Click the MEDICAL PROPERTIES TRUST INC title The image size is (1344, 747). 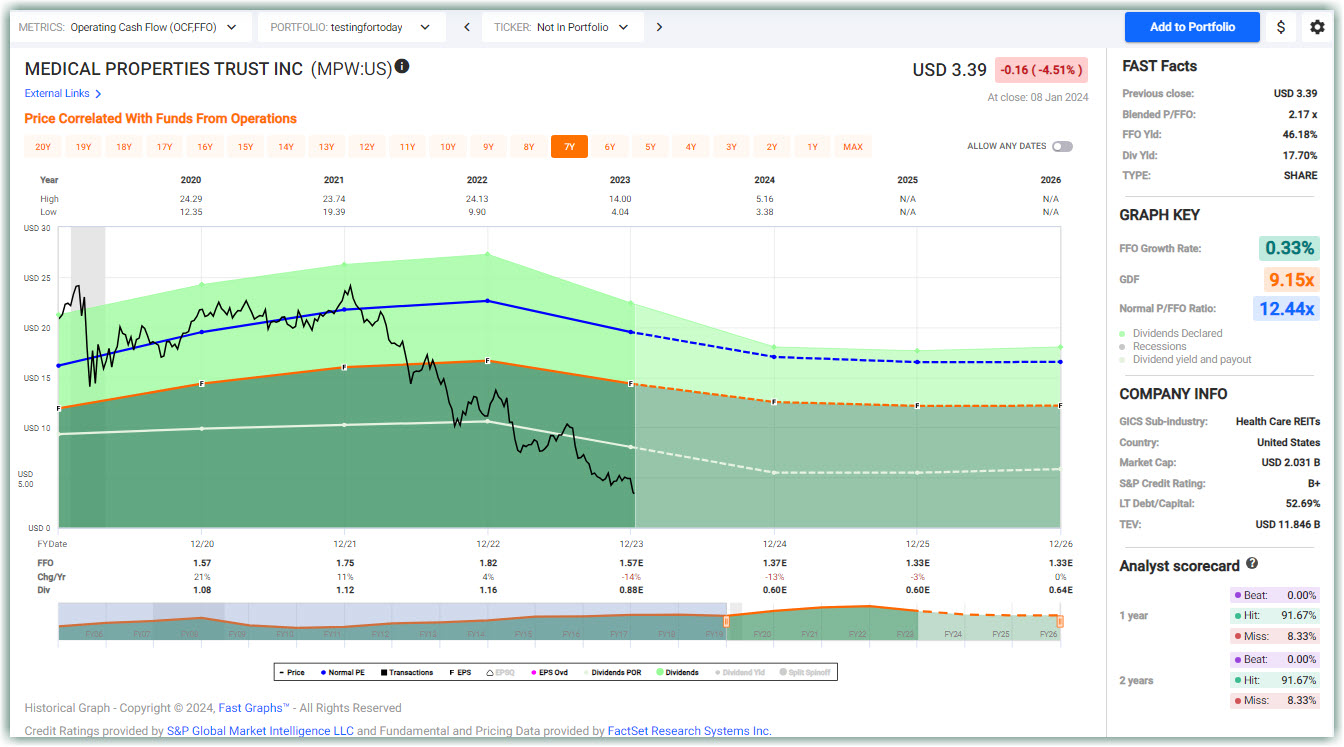click(165, 69)
